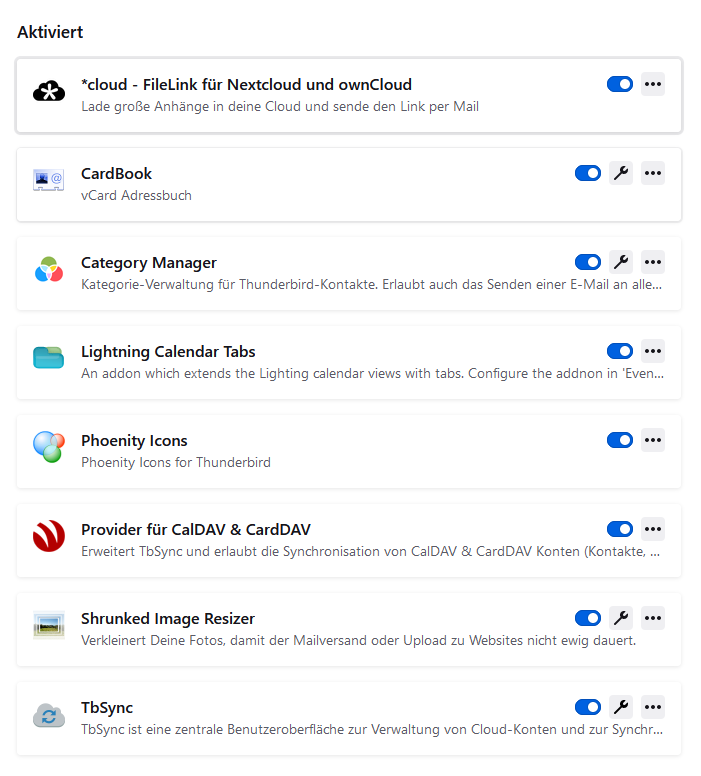Show more options for Category Manager

[x=653, y=262]
